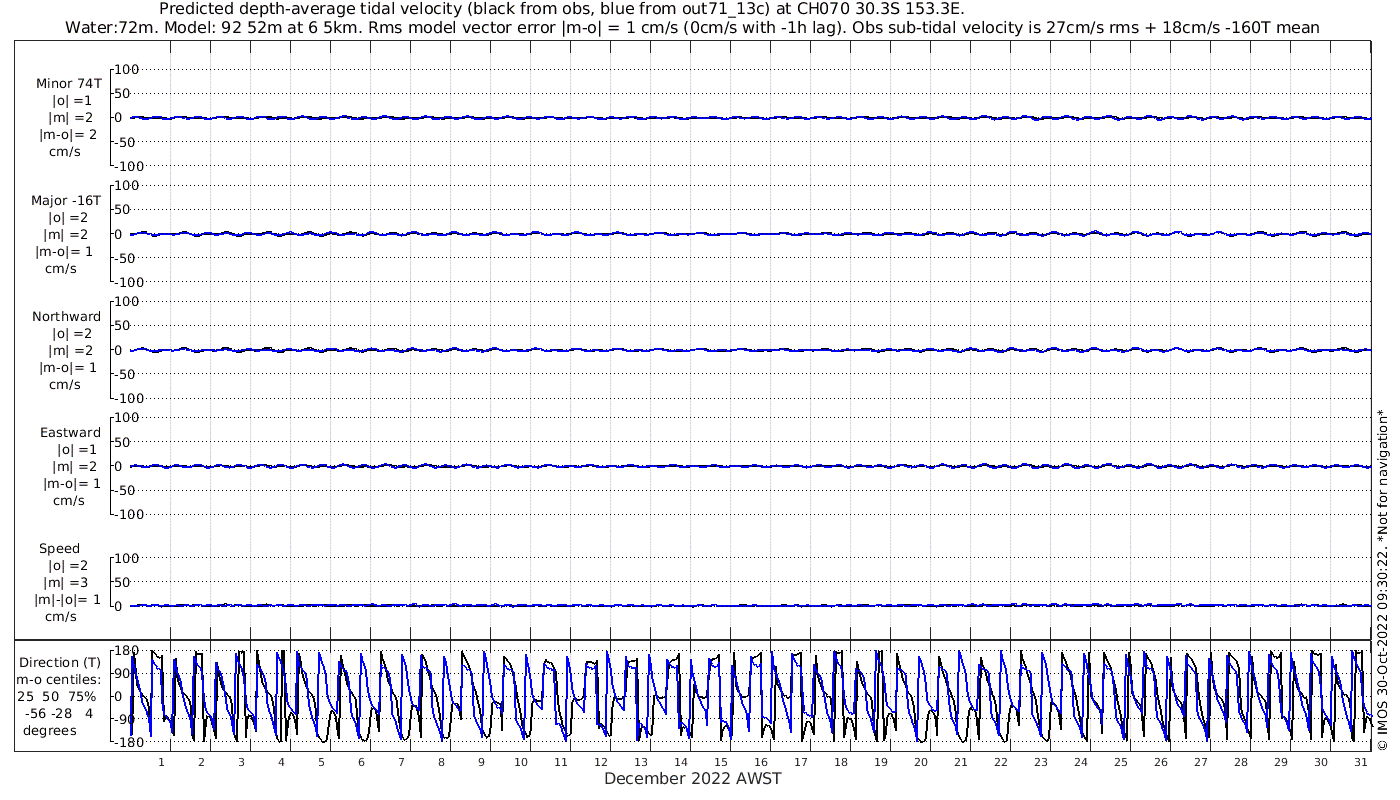The image size is (1400, 800).
Task: Click day "10" on the date axis
Action: pyautogui.click(x=521, y=762)
